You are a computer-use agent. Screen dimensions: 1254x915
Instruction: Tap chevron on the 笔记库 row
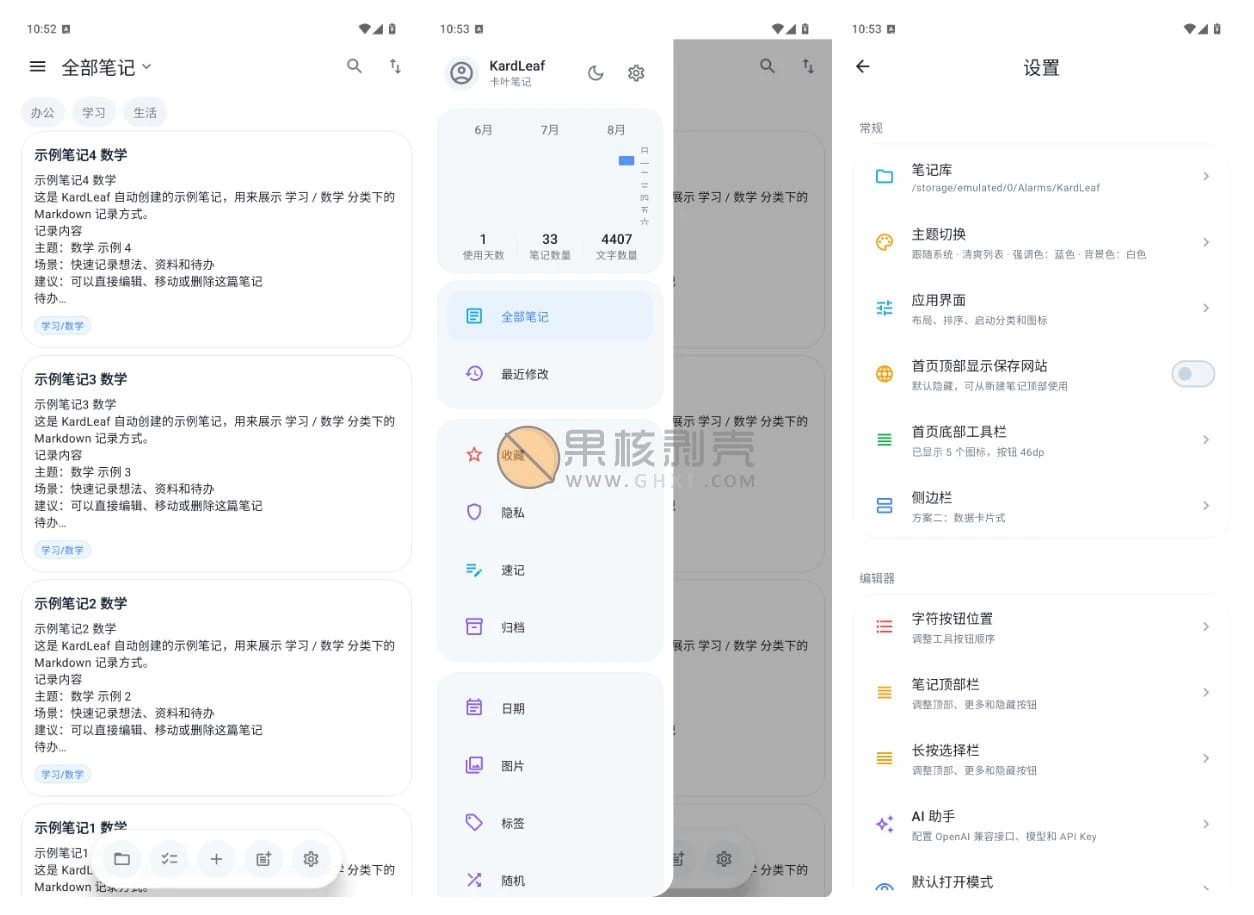pos(1206,176)
